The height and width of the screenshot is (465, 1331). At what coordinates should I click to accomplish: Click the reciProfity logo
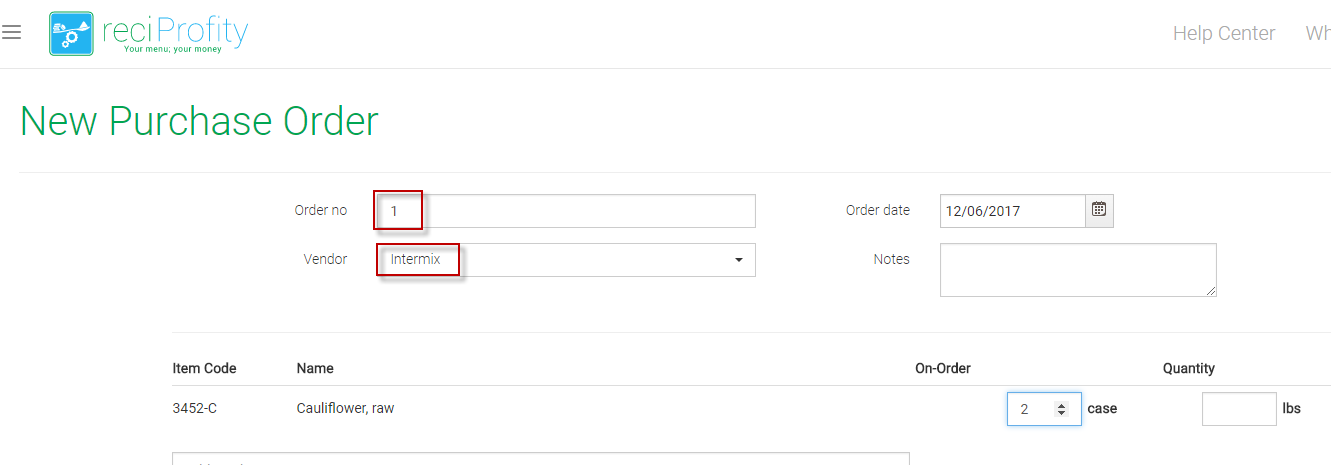click(x=148, y=34)
